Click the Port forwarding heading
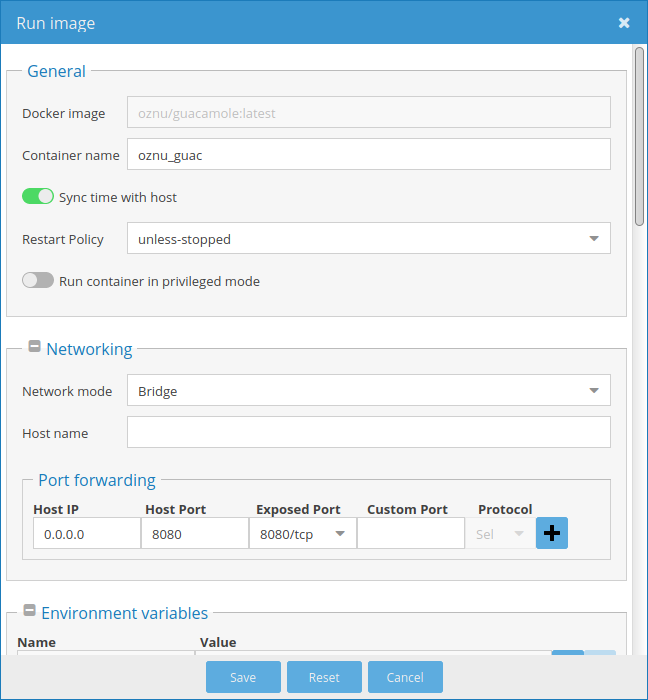This screenshot has height=700, width=648. pos(97,480)
